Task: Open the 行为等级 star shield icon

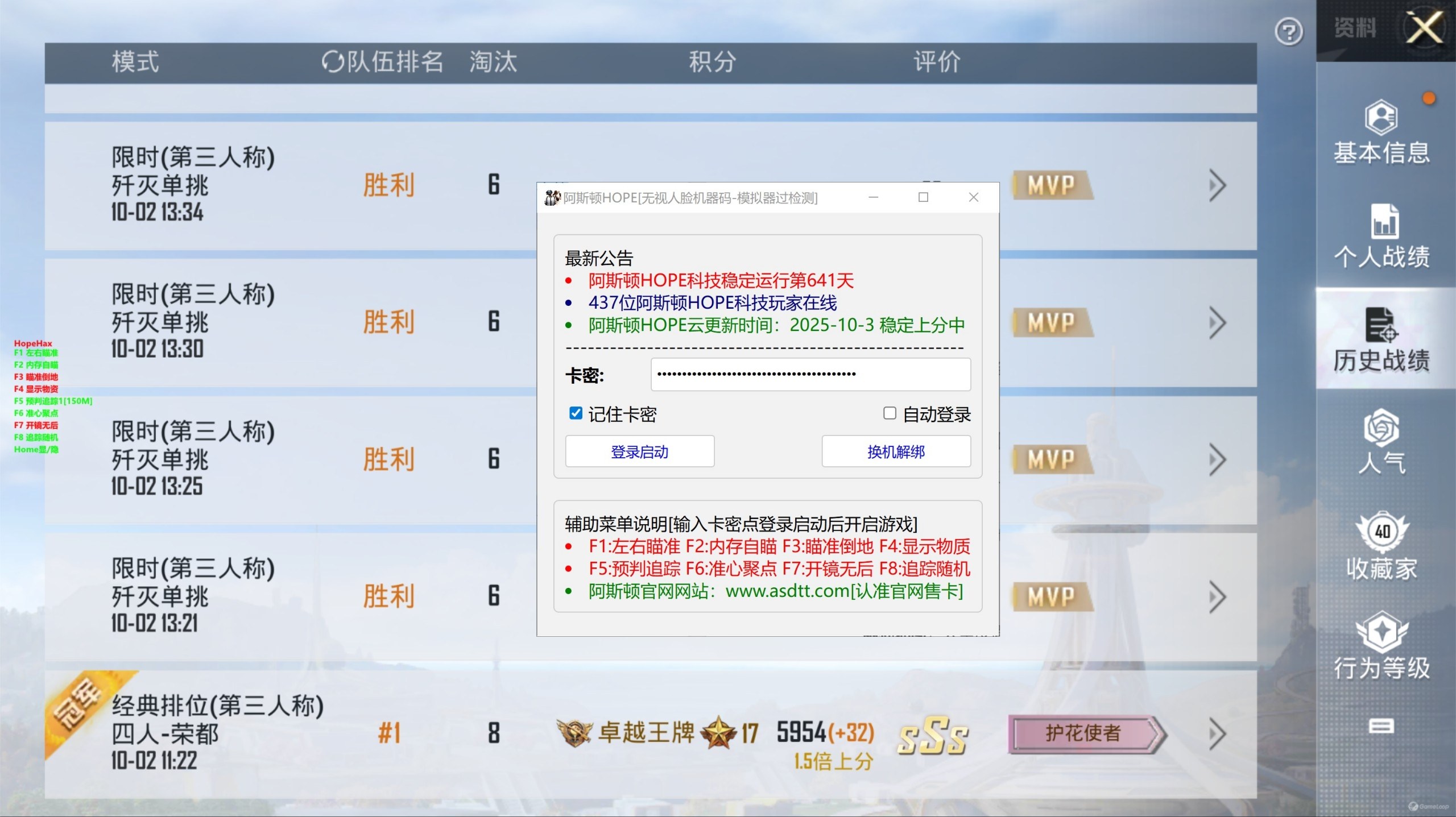Action: (1382, 632)
